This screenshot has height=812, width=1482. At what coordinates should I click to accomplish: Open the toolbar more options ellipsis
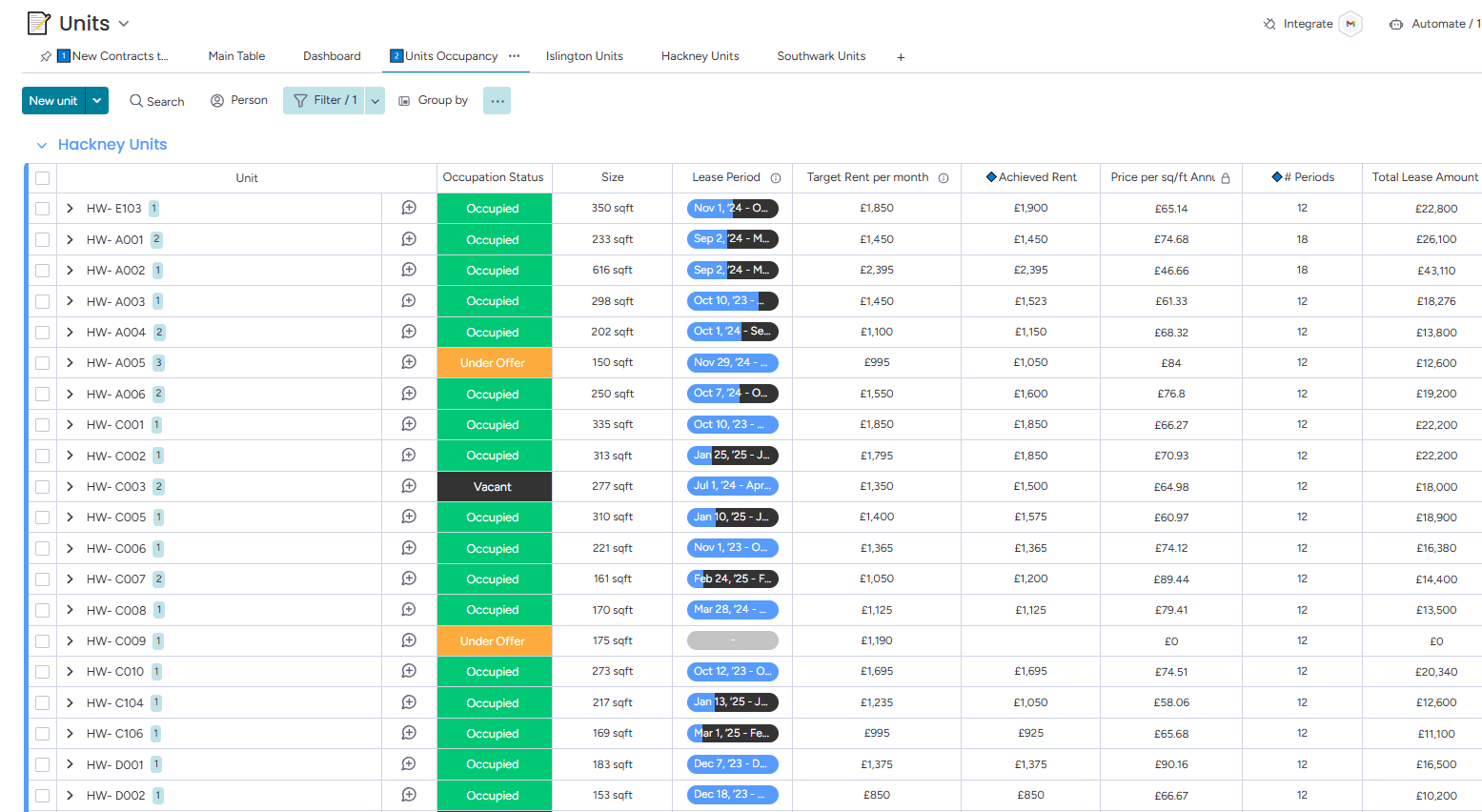(497, 100)
